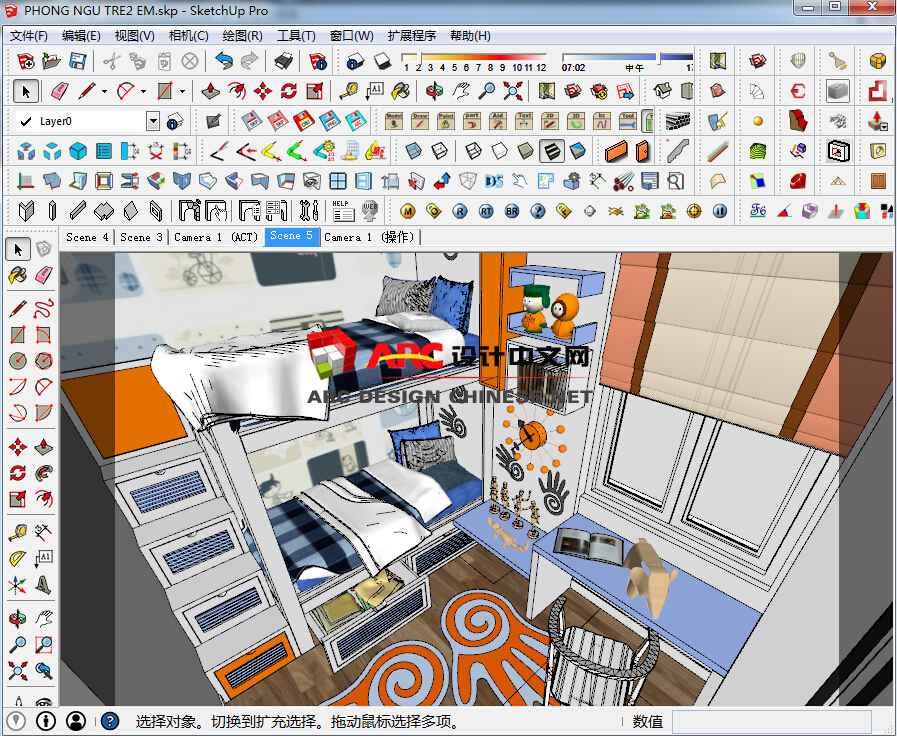The image size is (897, 736).
Task: Click the Print icon in top toolbar
Action: pos(283,62)
